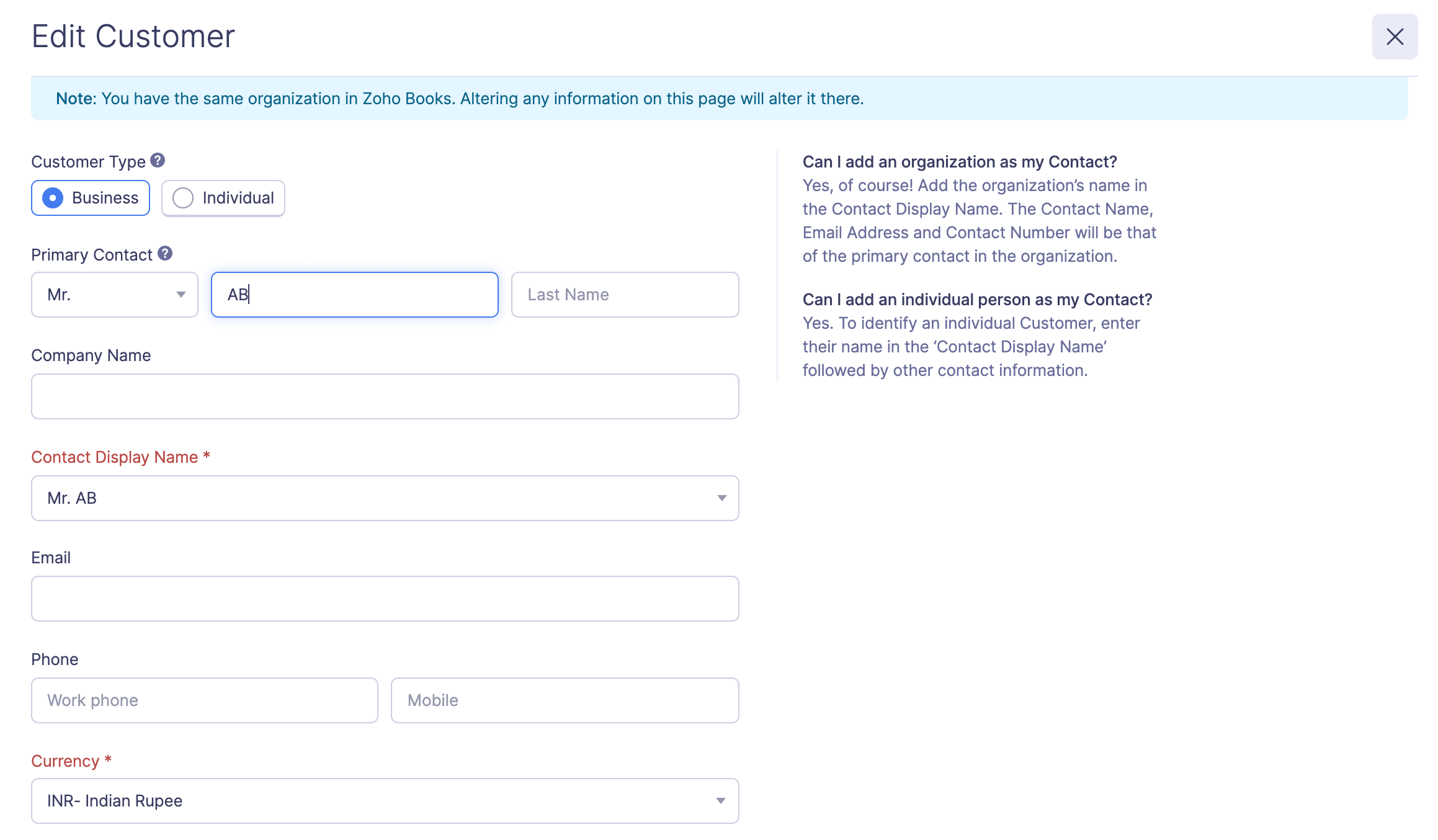The height and width of the screenshot is (840, 1438).
Task: Open the INR- Indian Rupee currency dropdown
Action: (385, 801)
